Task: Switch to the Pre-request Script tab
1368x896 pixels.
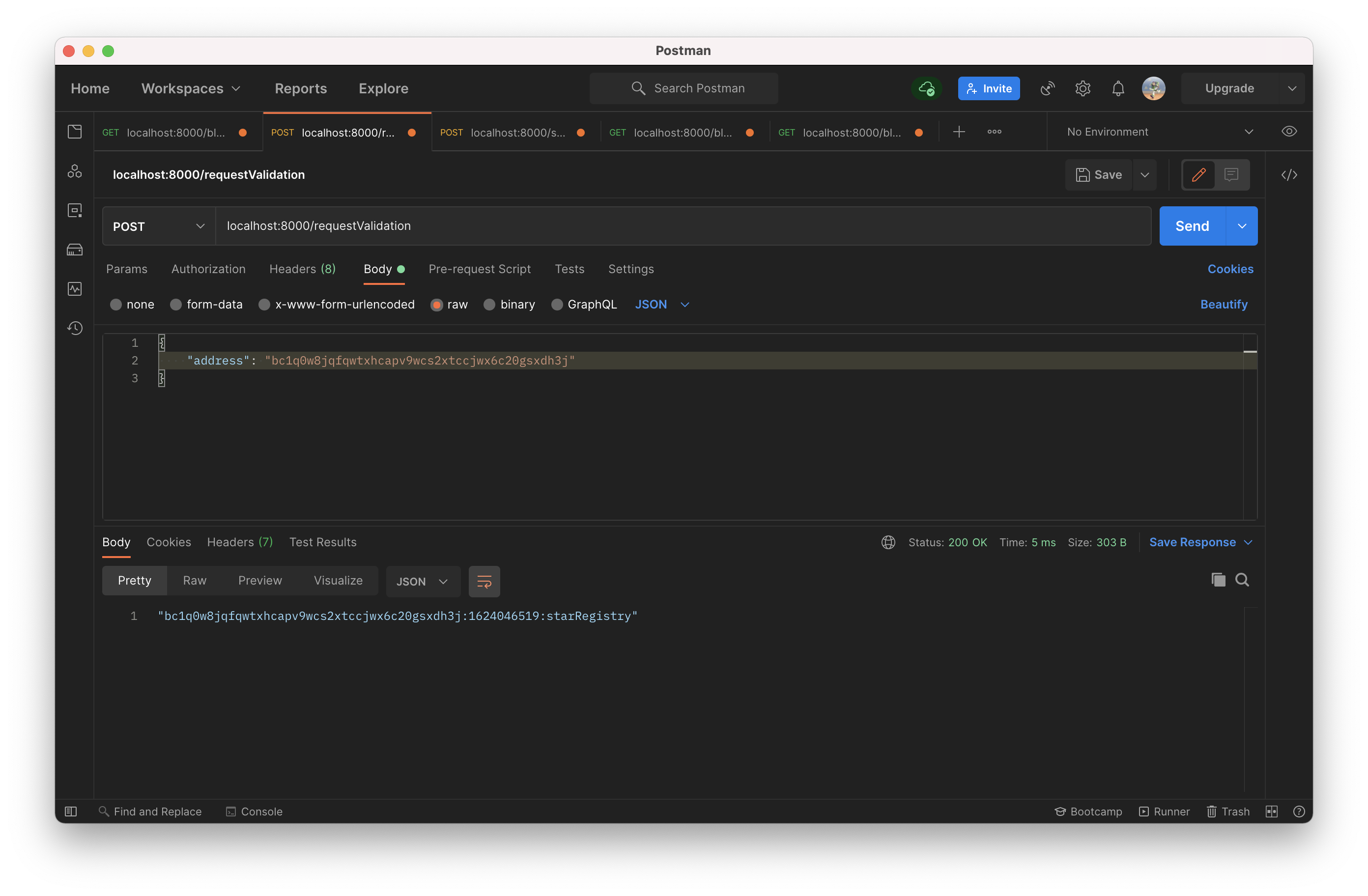Action: (480, 268)
